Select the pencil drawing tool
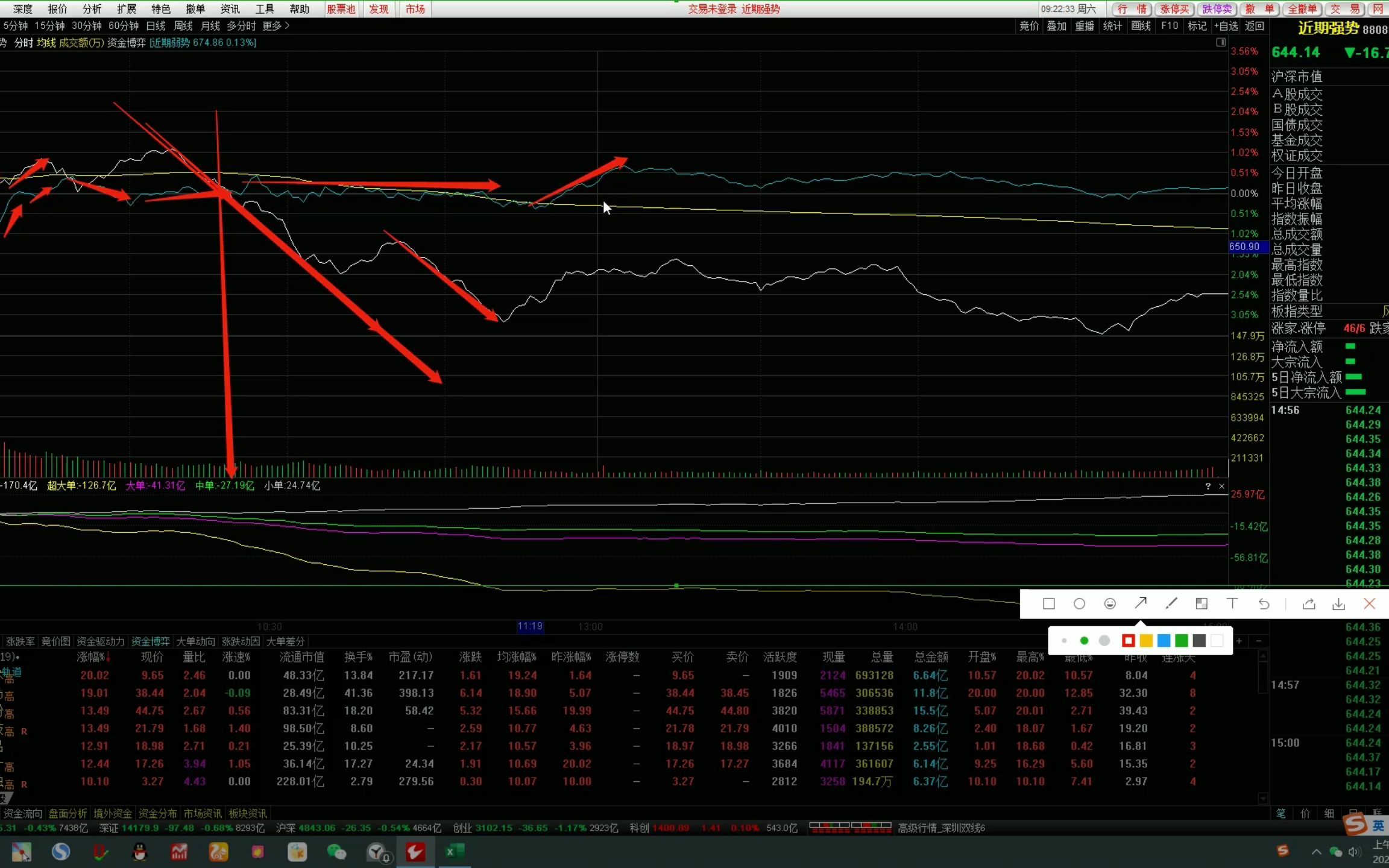This screenshot has height=868, width=1389. coord(1171,603)
